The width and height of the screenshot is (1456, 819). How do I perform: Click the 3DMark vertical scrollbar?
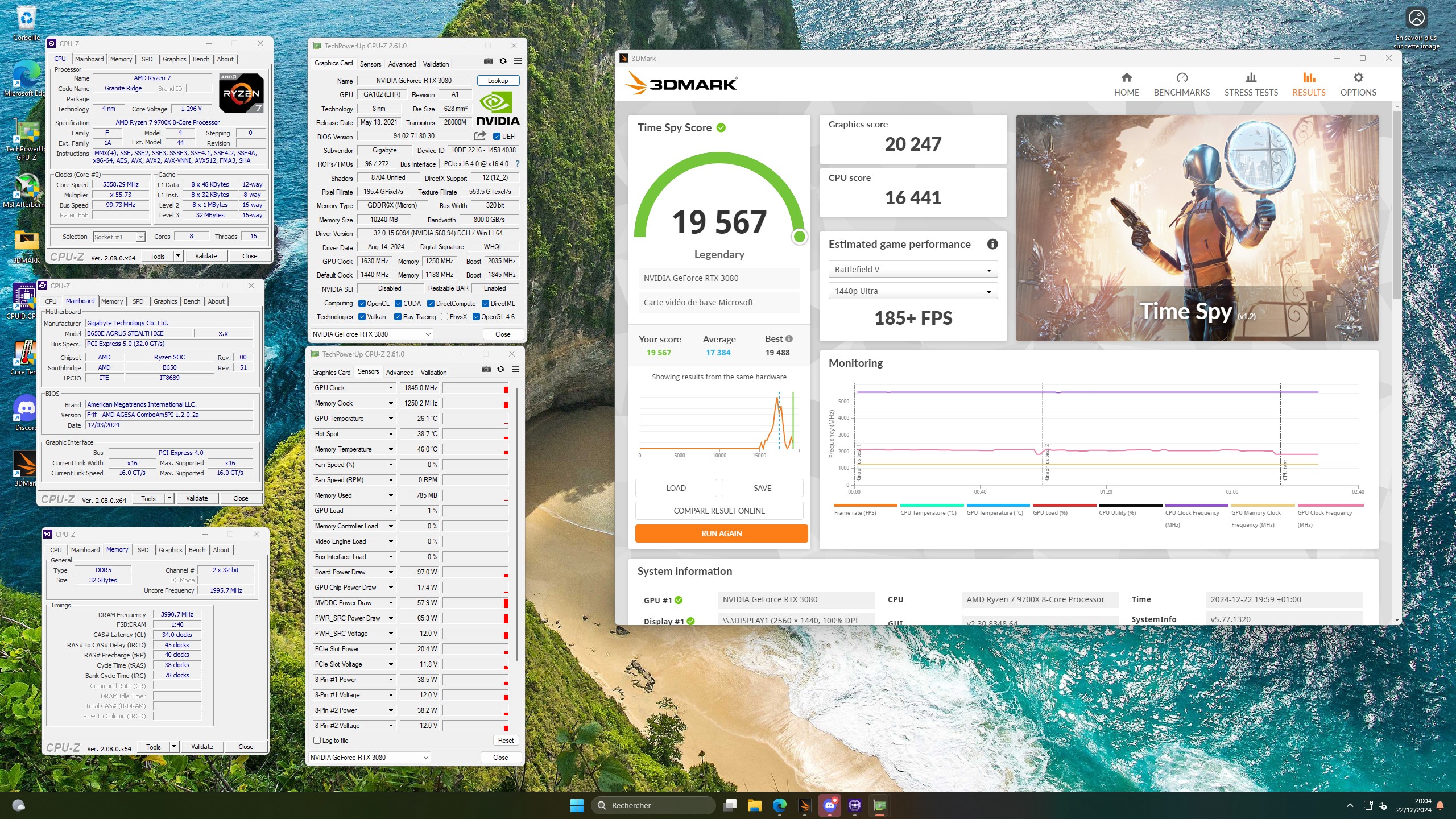[1397, 205]
